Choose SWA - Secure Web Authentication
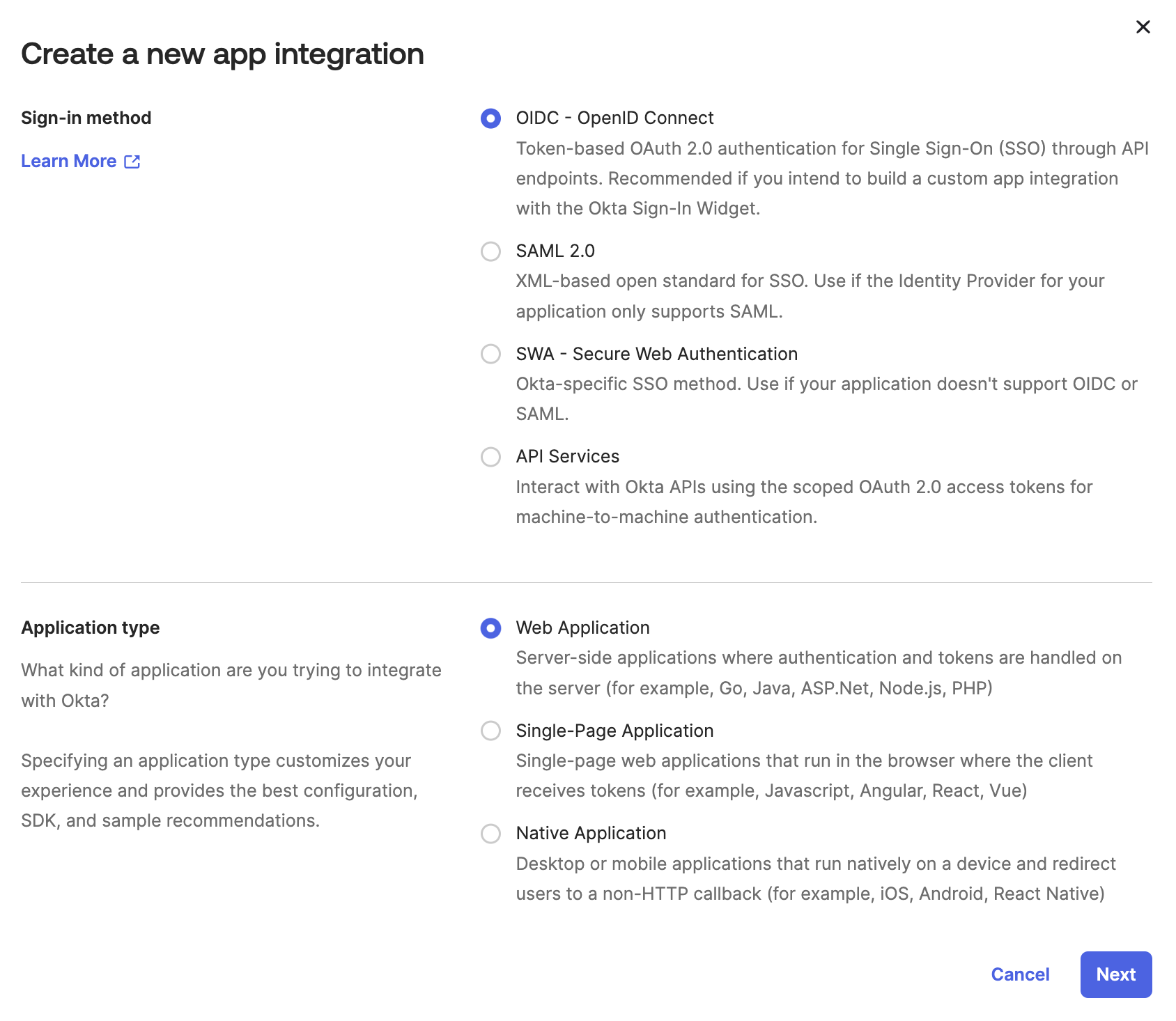 point(491,354)
